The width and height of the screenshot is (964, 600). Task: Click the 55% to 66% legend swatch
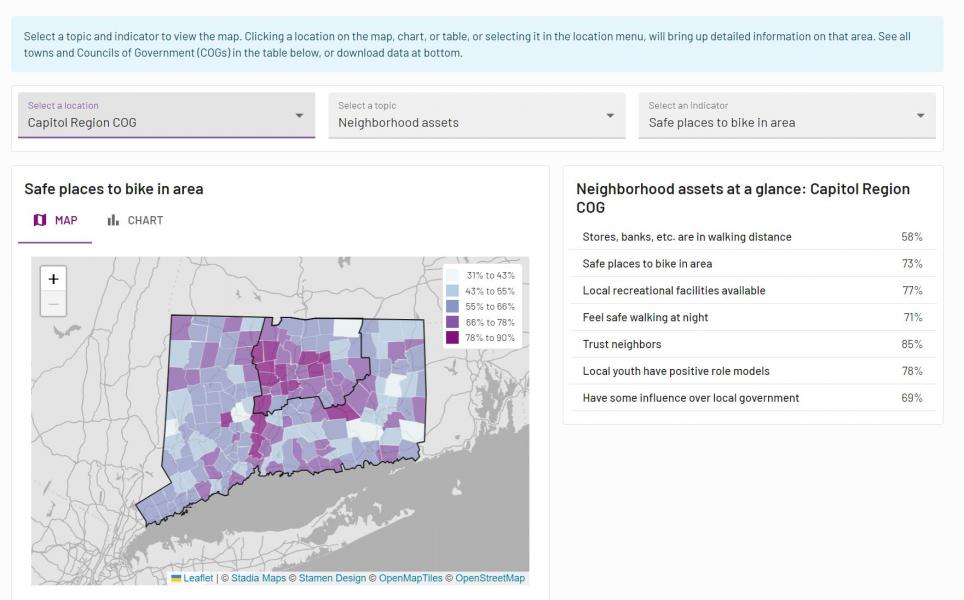[x=452, y=306]
